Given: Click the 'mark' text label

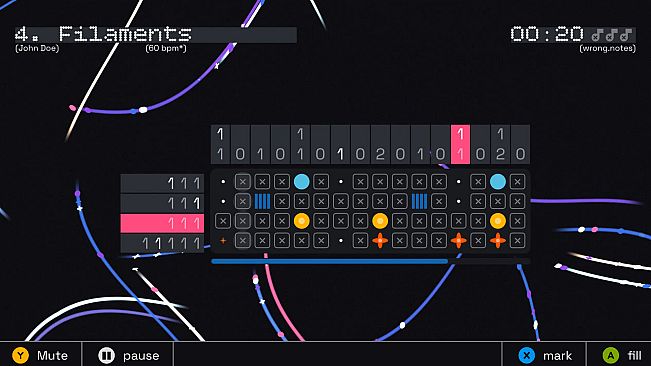Looking at the screenshot, I should (x=558, y=356).
